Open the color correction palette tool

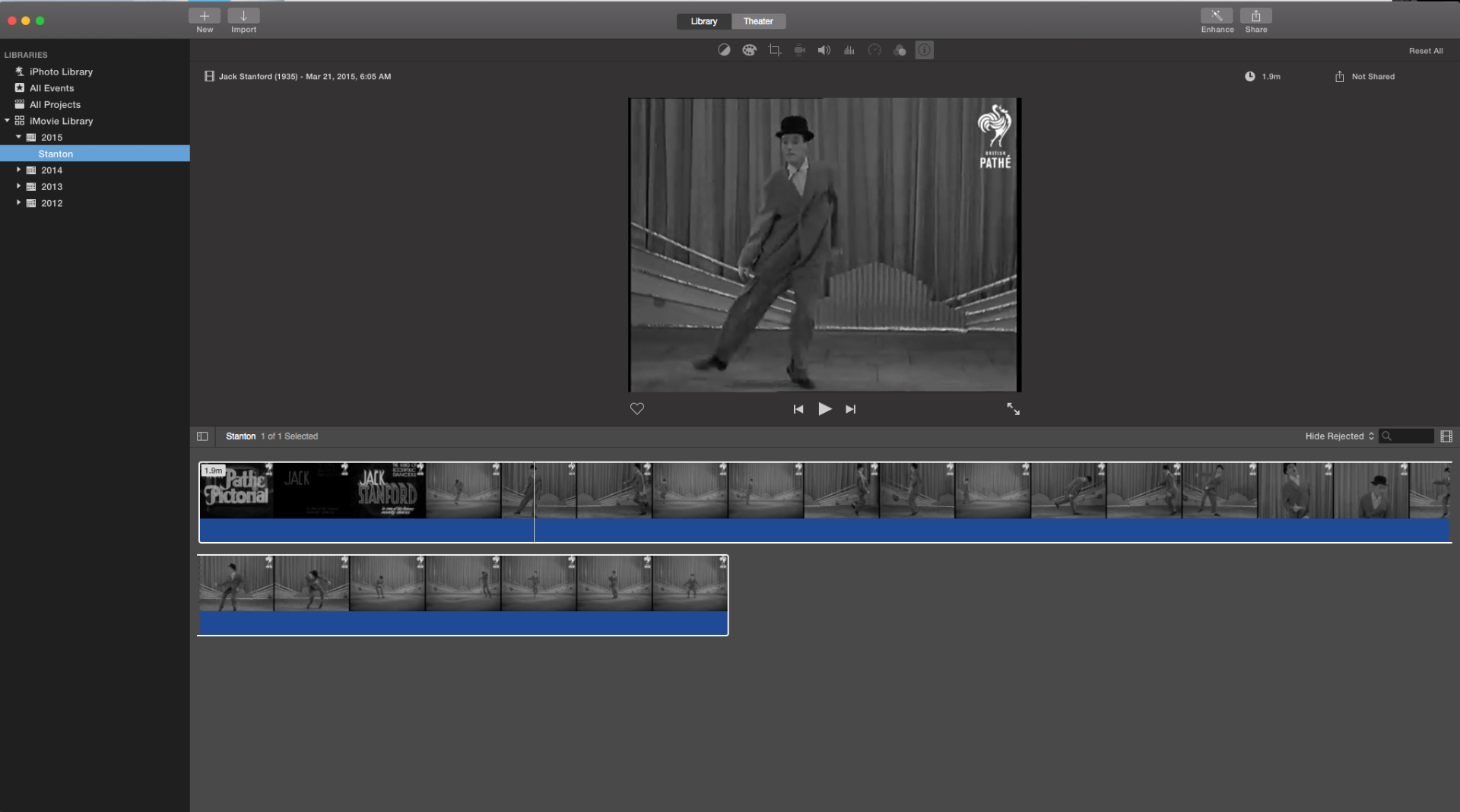pyautogui.click(x=749, y=50)
